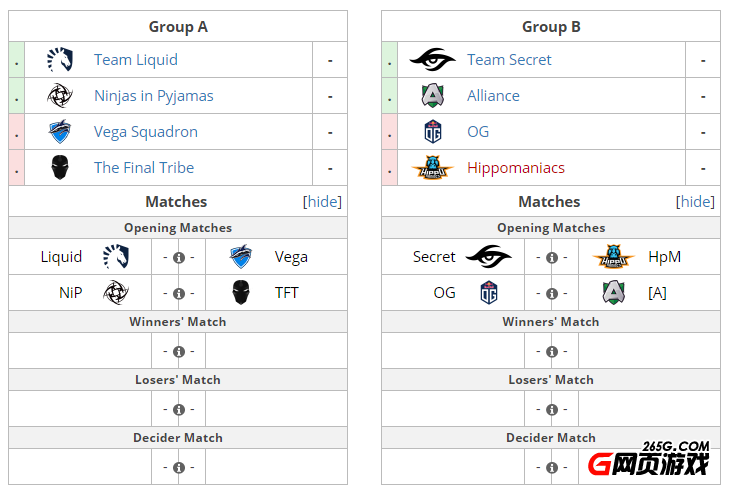734x497 pixels.
Task: Open info icon for OG vs Alliance match
Action: click(552, 293)
